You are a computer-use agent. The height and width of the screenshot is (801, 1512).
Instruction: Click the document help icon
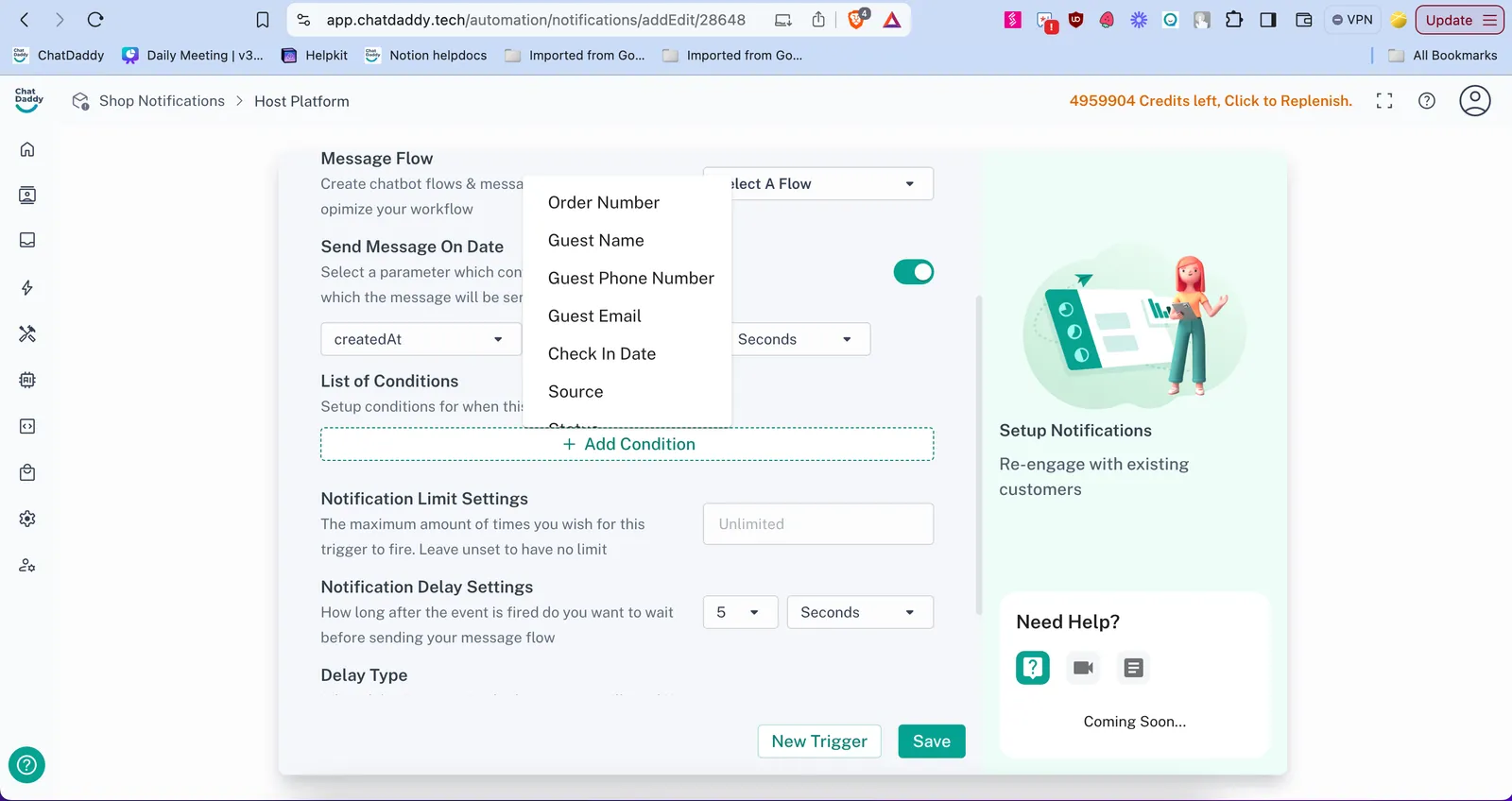pos(1133,668)
